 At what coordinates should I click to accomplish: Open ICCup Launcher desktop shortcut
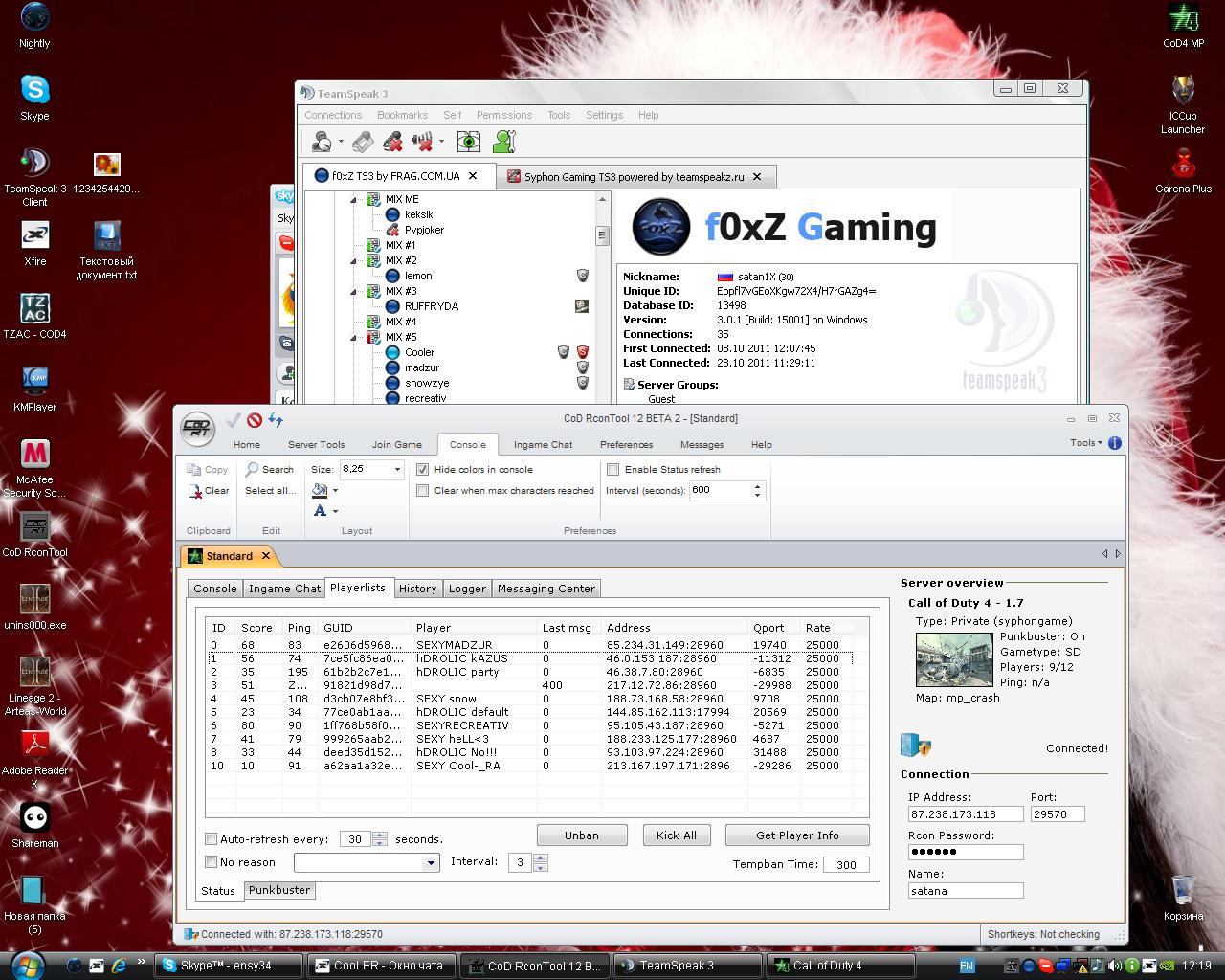coord(1184,105)
